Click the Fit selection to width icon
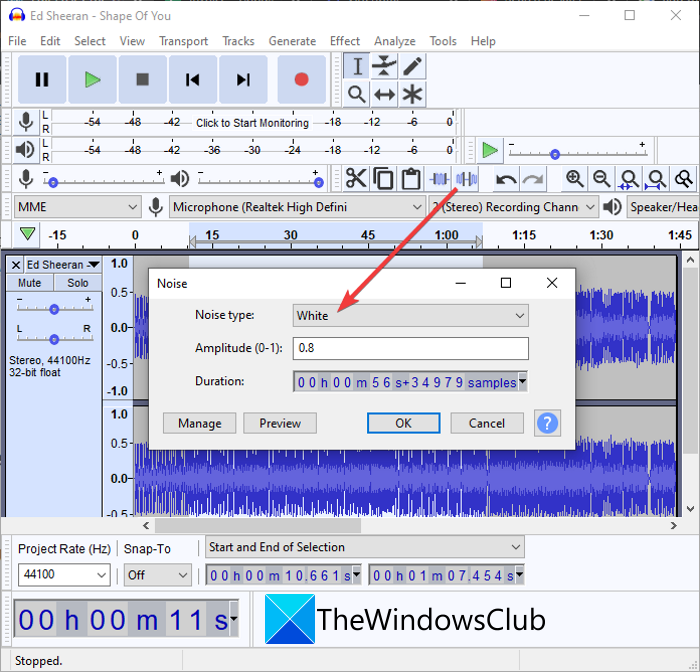700x672 pixels. coord(629,179)
